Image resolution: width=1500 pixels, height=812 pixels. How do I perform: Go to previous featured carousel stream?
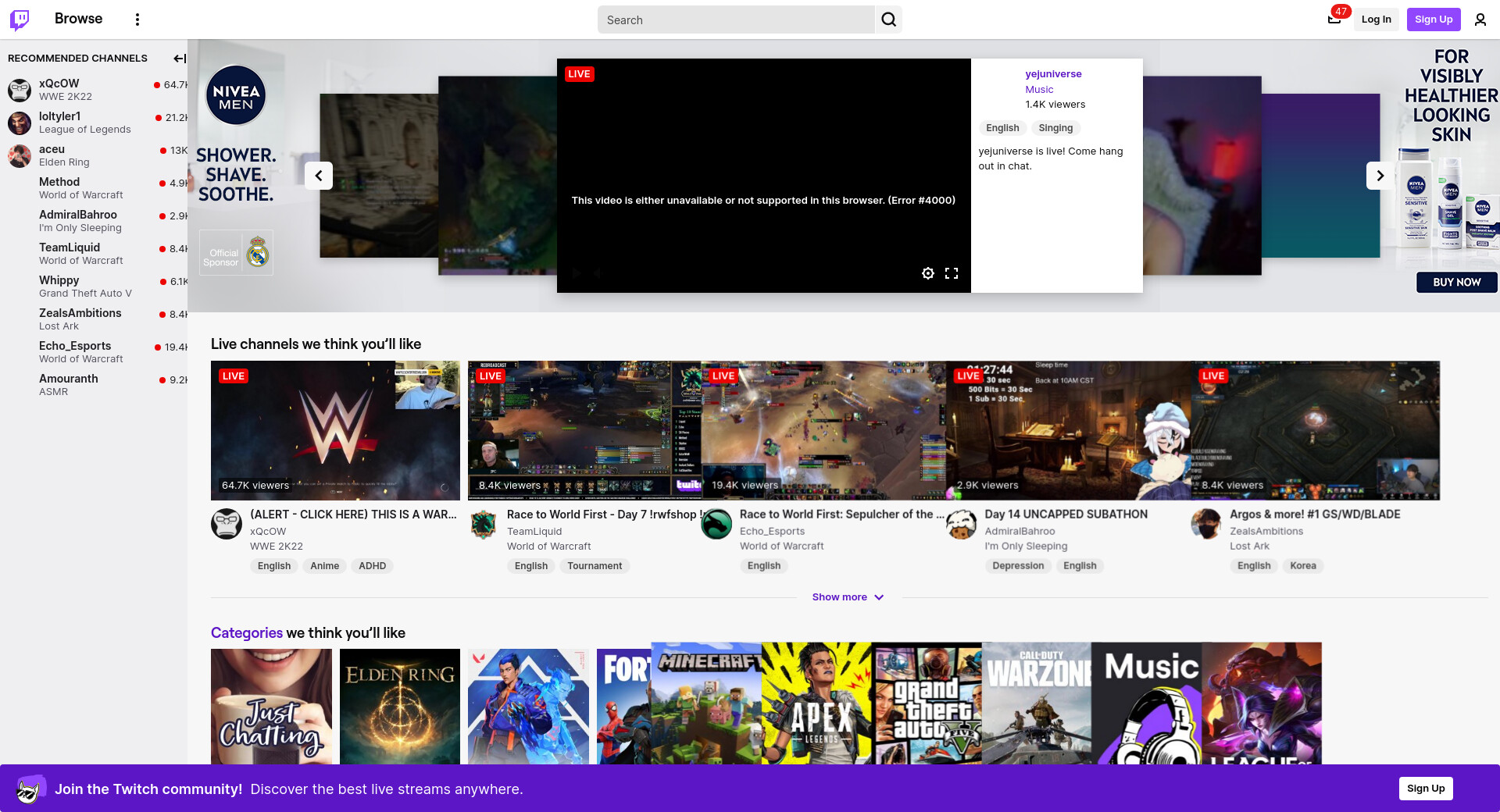tap(319, 176)
